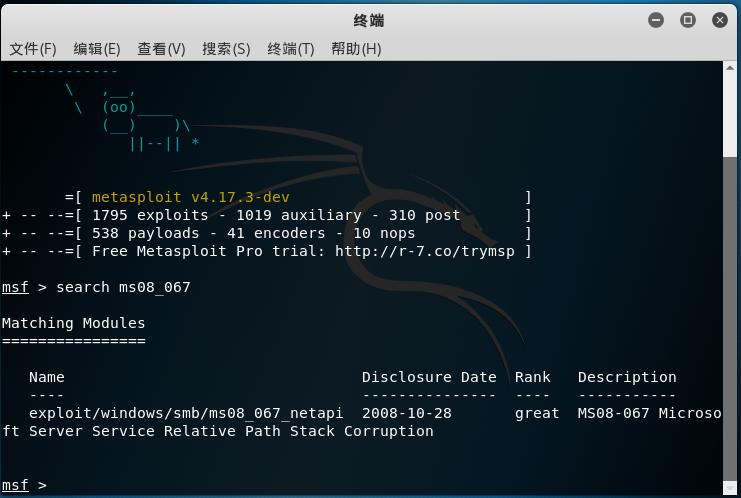Click the 'MS08-067 Microso' description text

650,413
